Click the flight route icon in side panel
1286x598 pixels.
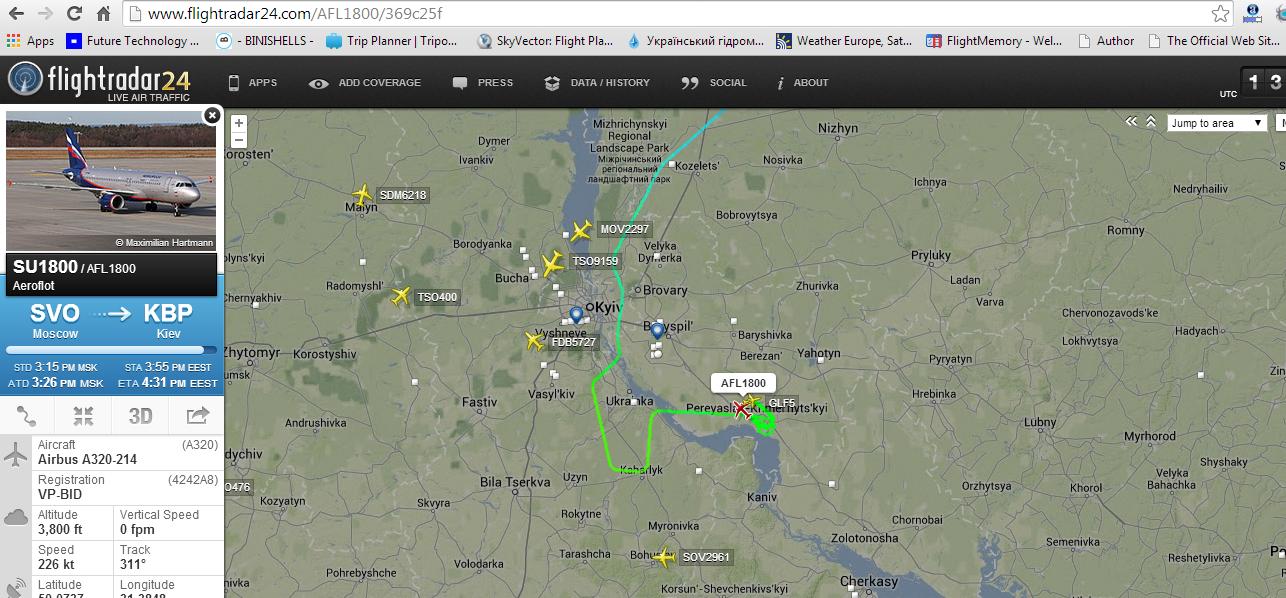click(28, 416)
